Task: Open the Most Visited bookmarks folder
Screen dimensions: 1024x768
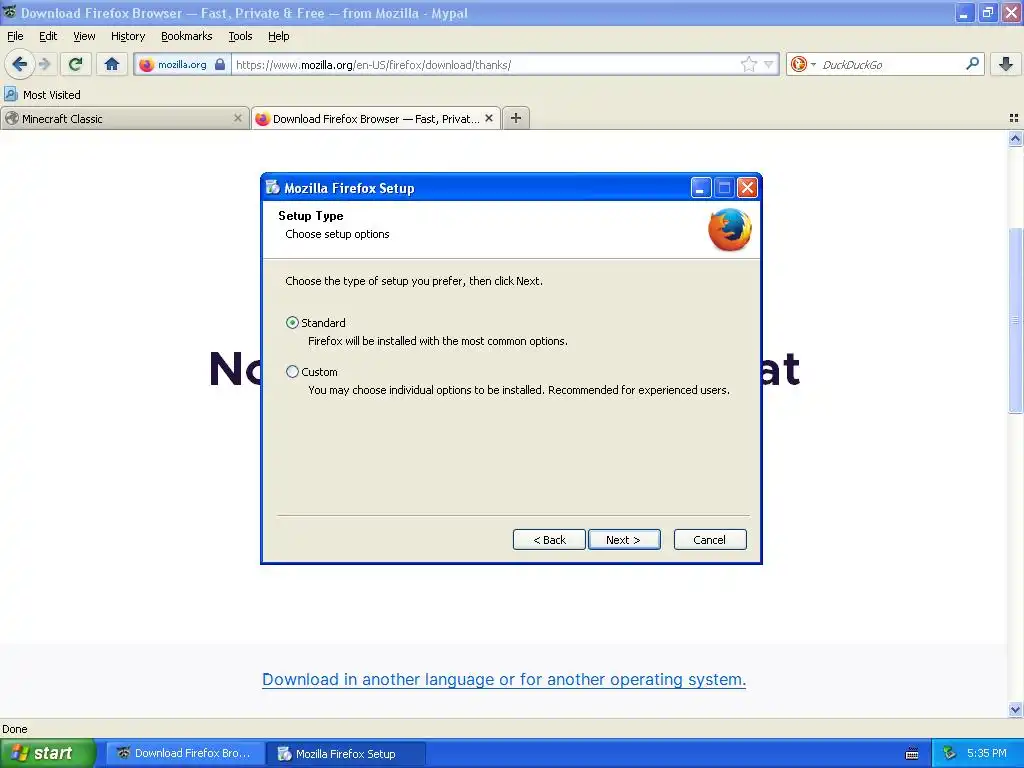Action: pyautogui.click(x=42, y=95)
